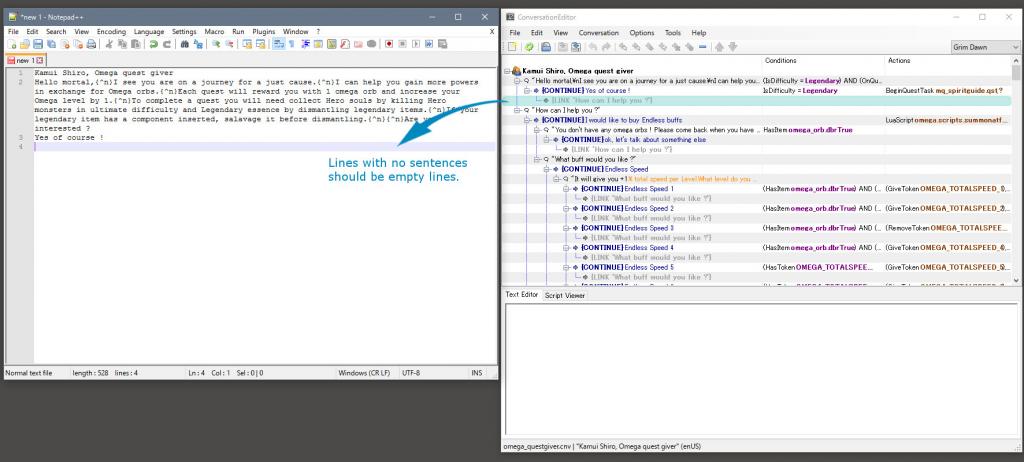Click Zoom in icon in Notepad++

pyautogui.click(x=216, y=44)
